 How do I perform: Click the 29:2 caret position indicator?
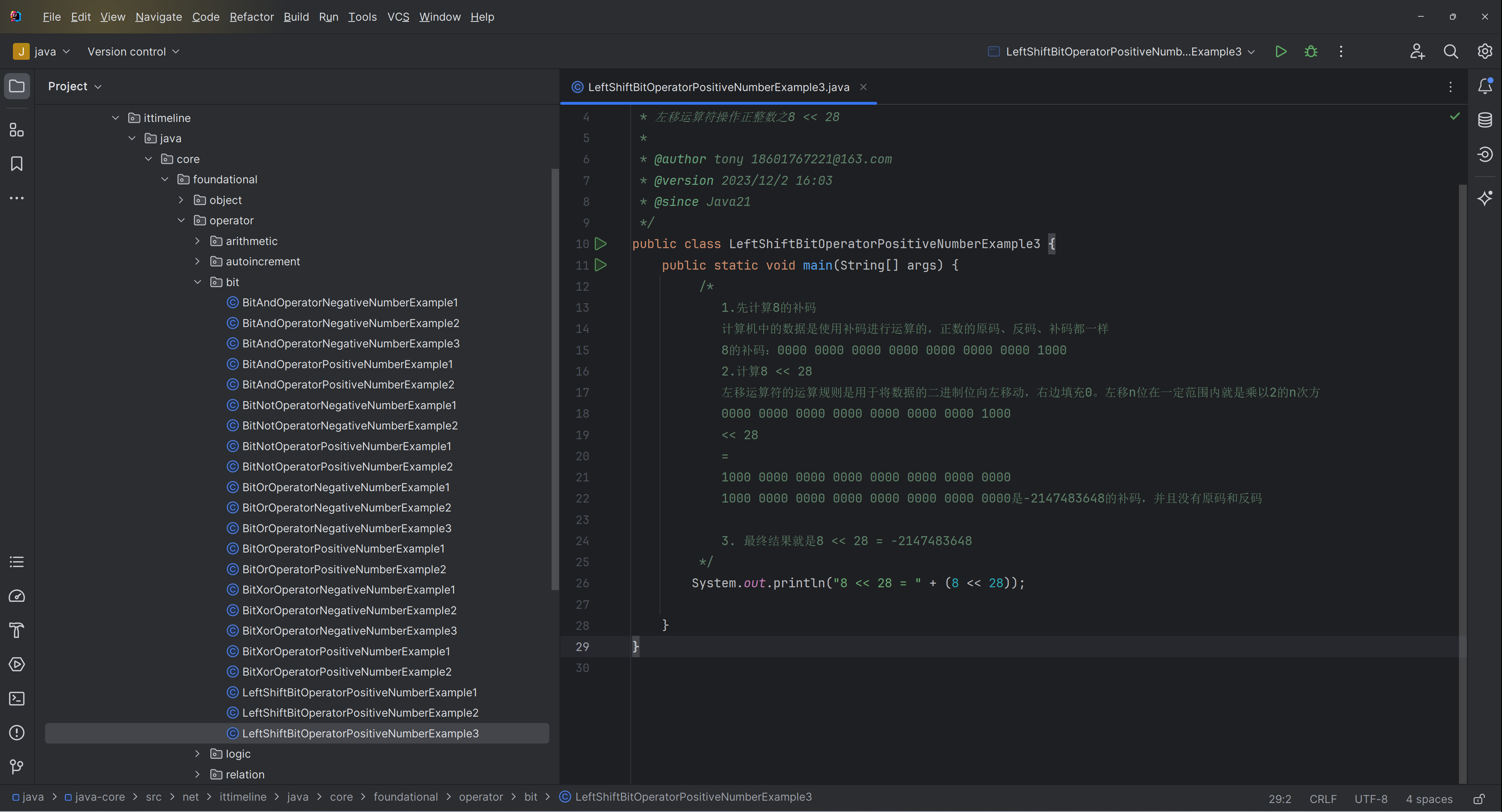(x=1280, y=799)
